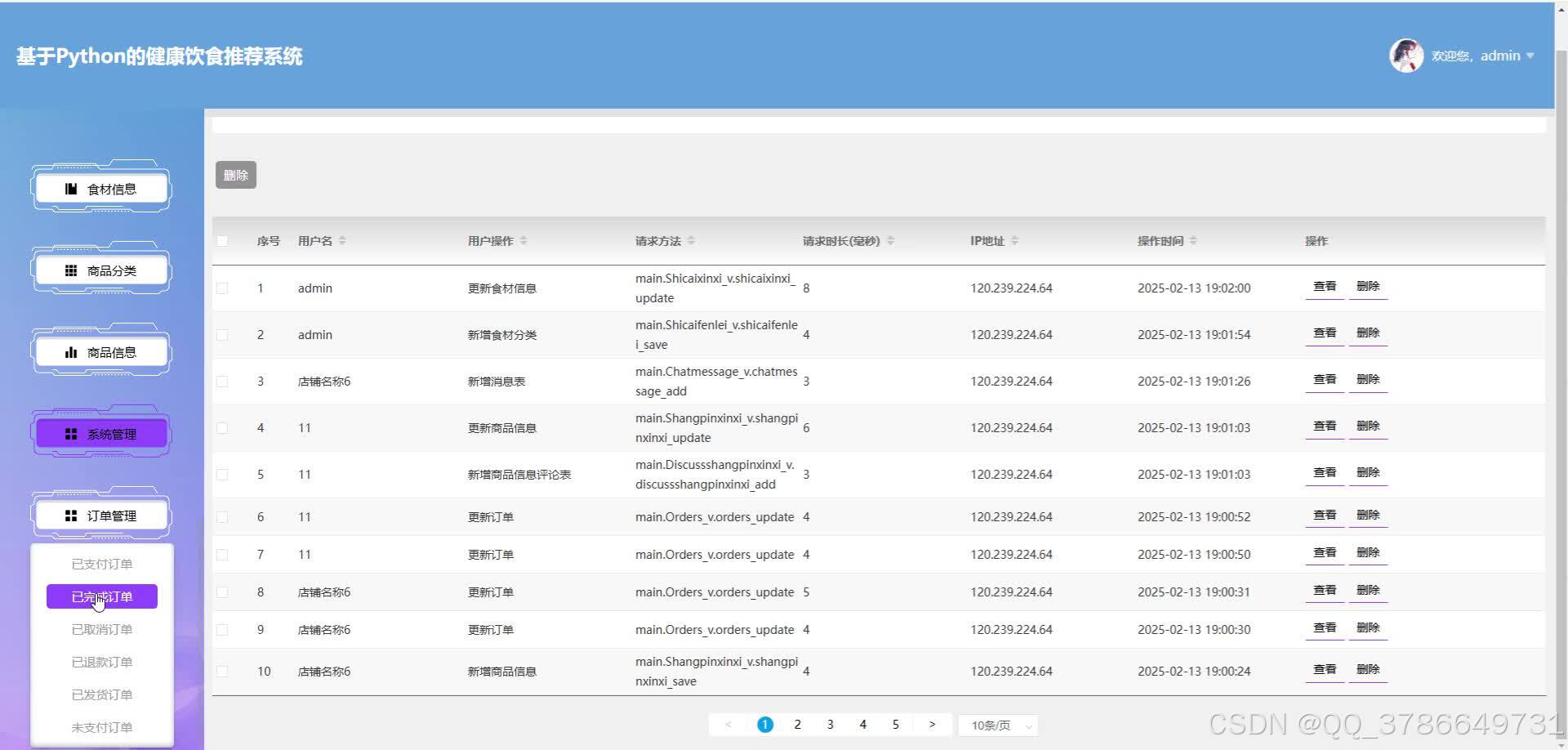Delete row 7 log at 19:00:50
This screenshot has height=750, width=1568.
tap(1368, 553)
